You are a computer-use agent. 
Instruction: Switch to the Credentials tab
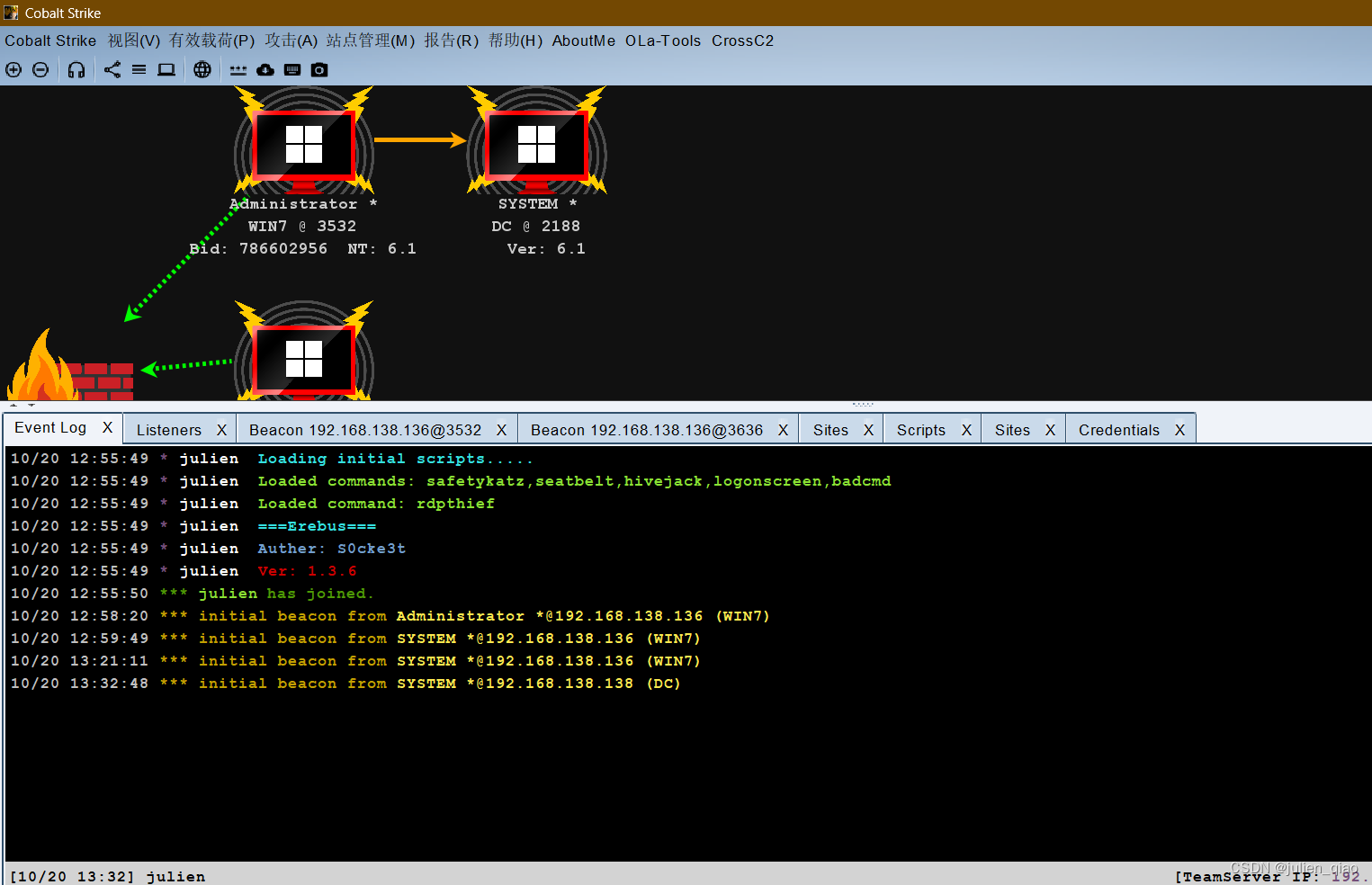tap(1119, 430)
